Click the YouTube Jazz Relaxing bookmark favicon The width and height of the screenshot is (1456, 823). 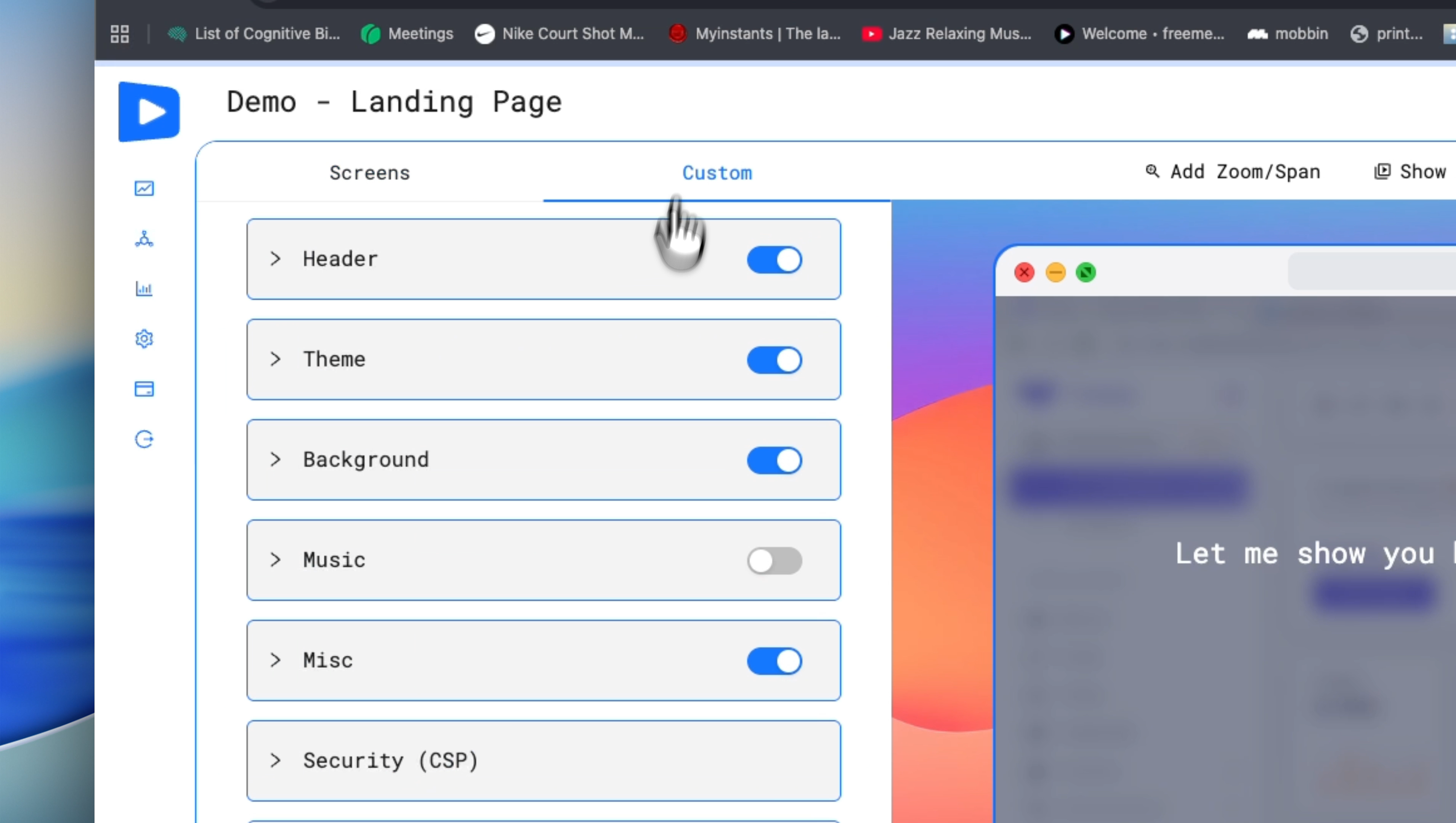[x=871, y=34]
